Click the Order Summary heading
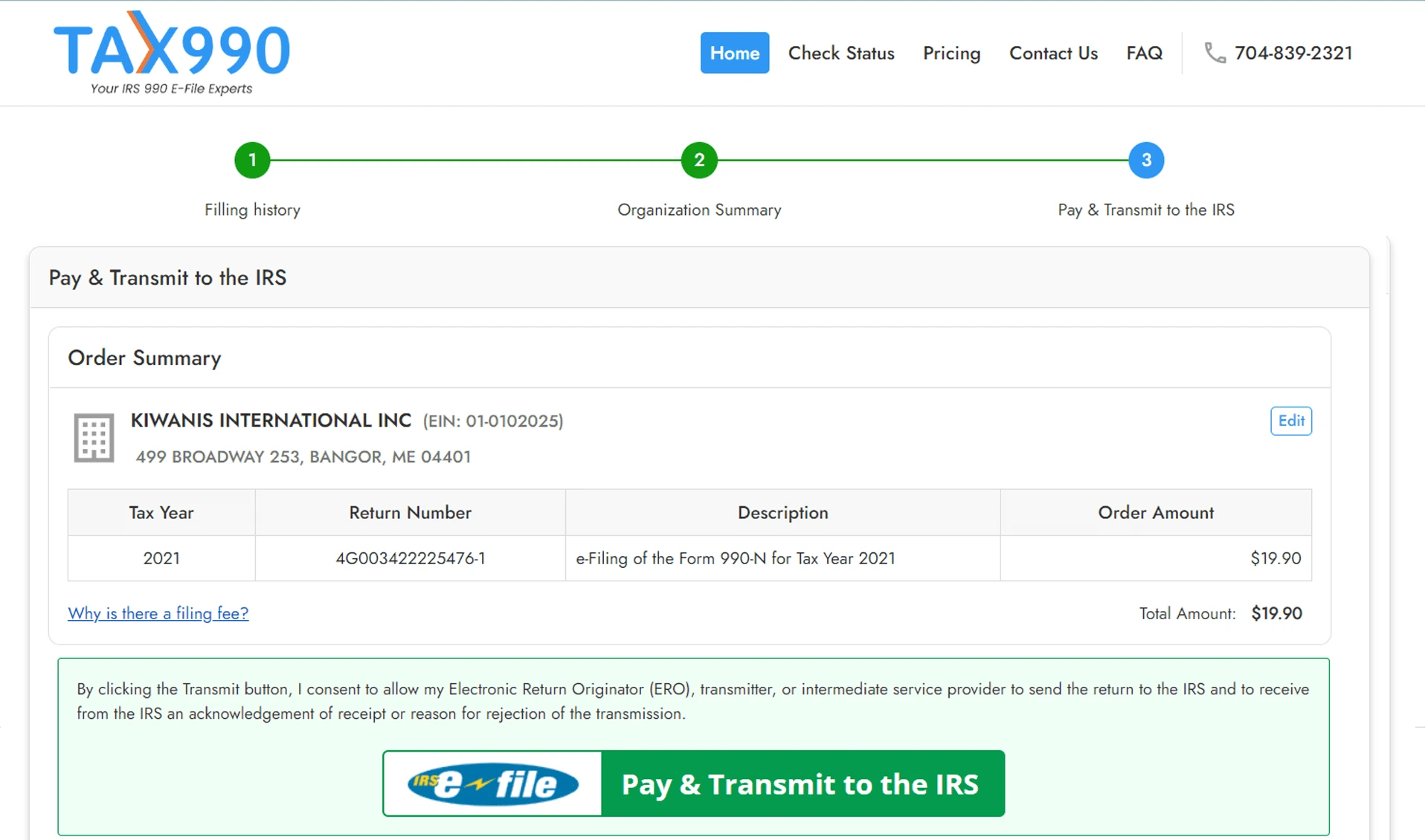 144,358
